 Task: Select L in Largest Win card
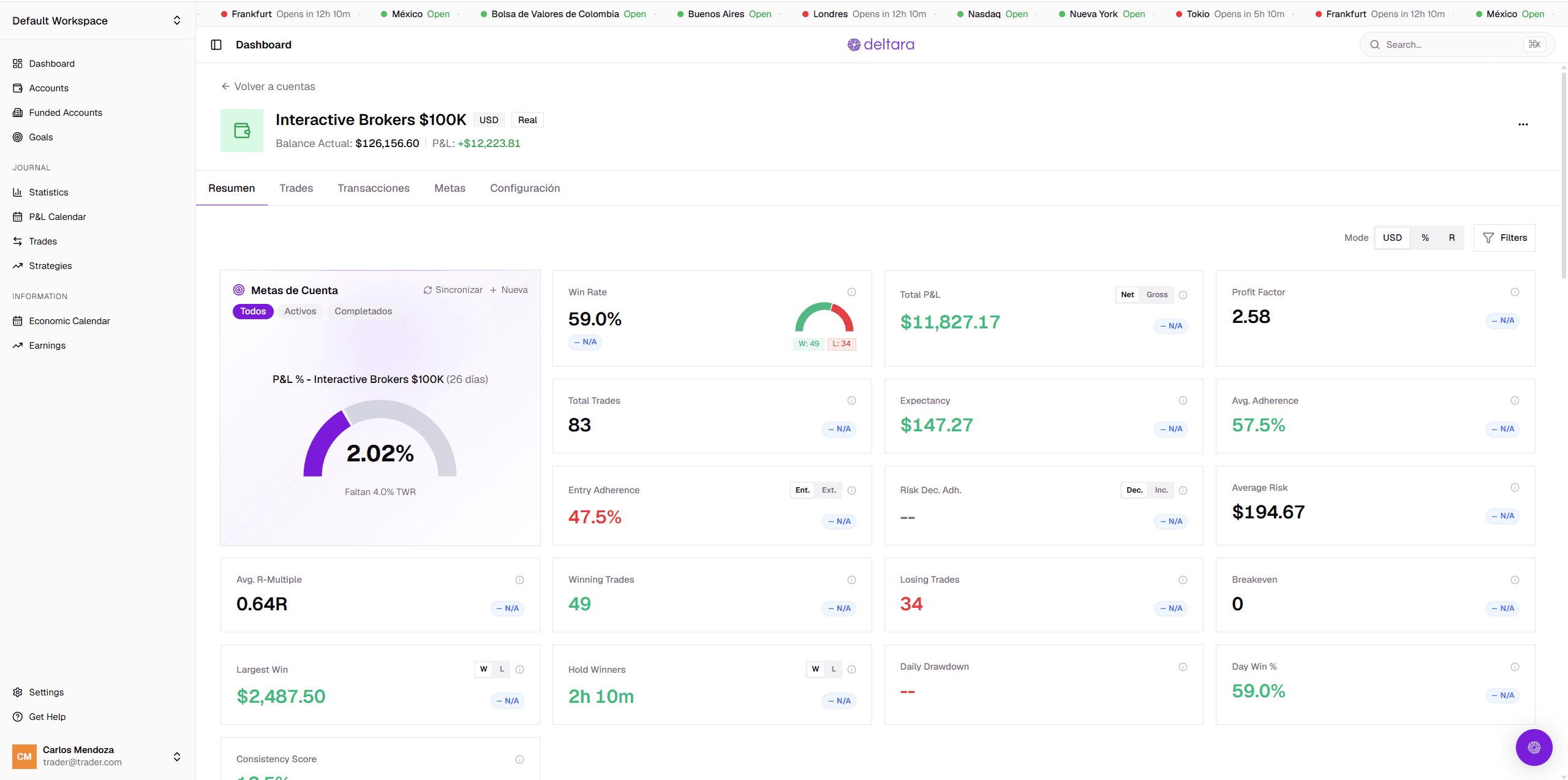click(502, 669)
